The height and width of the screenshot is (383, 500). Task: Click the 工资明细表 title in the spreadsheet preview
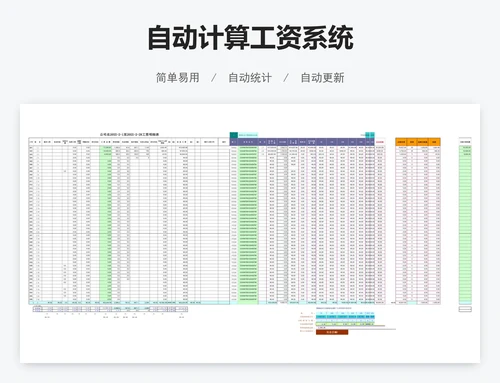(130, 134)
